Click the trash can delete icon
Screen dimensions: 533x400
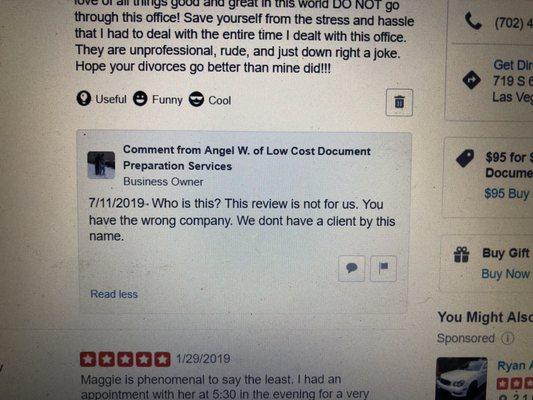(x=399, y=102)
